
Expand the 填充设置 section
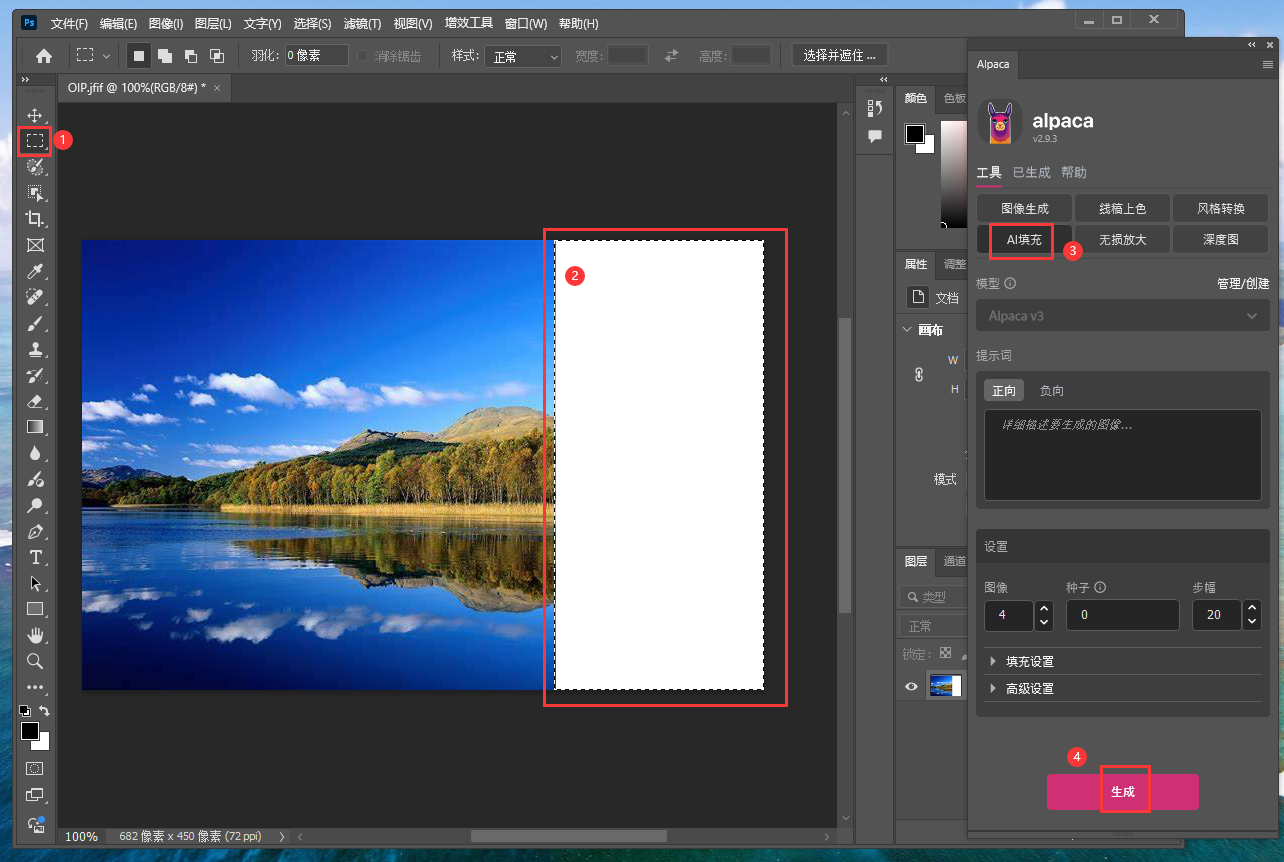pyautogui.click(x=1029, y=662)
